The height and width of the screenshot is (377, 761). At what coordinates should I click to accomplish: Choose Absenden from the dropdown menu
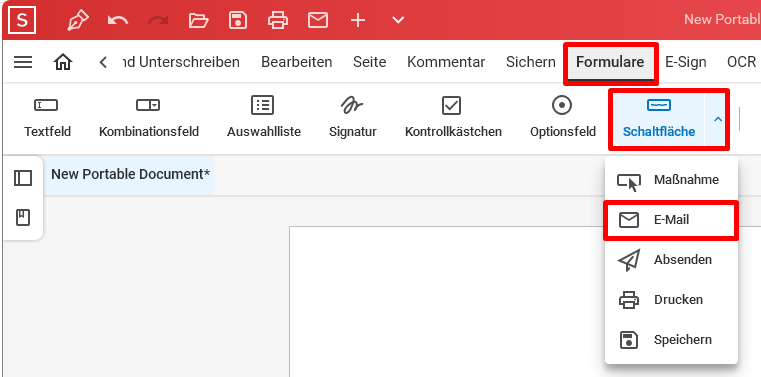(671, 260)
